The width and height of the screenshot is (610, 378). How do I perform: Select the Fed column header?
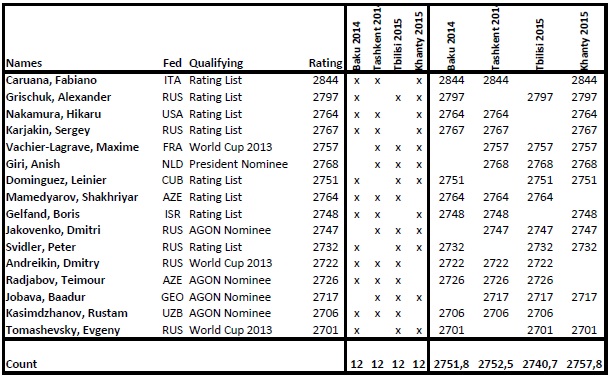[x=172, y=63]
